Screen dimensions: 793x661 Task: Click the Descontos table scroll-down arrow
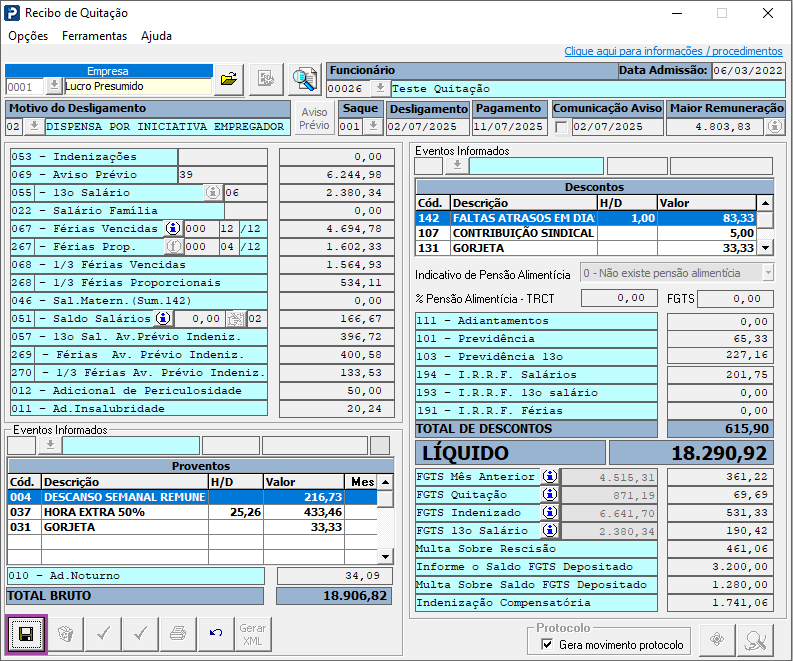(765, 248)
